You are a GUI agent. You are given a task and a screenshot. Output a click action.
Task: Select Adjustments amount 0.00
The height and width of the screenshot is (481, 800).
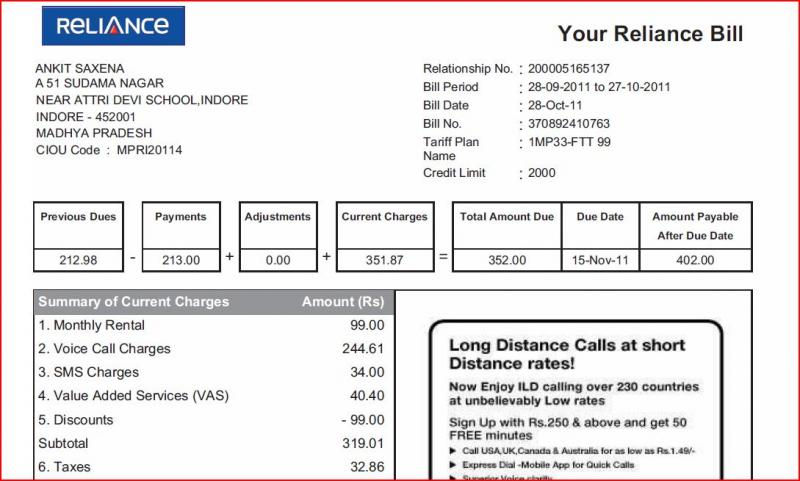point(278,260)
